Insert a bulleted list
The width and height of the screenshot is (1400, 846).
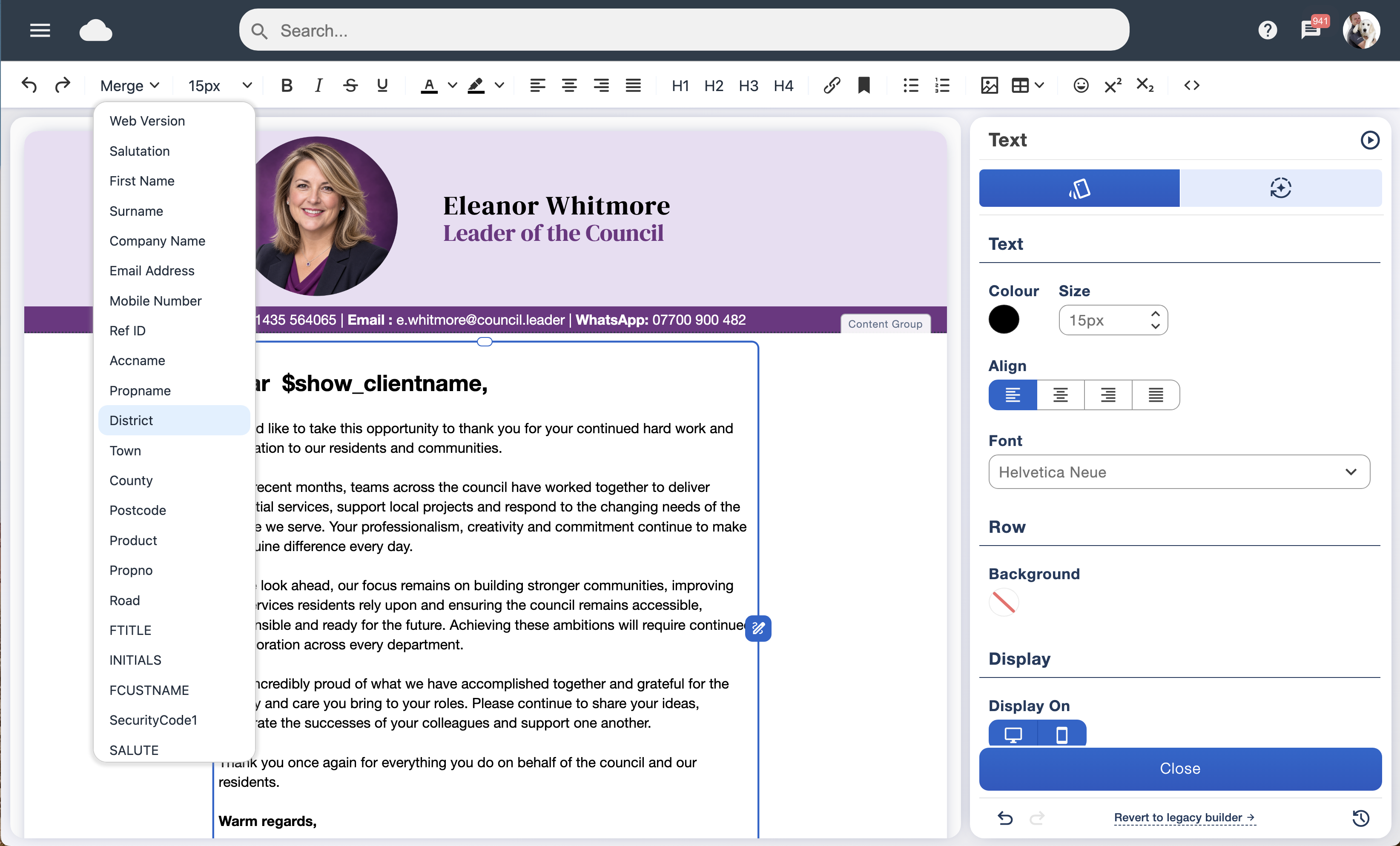click(x=911, y=85)
